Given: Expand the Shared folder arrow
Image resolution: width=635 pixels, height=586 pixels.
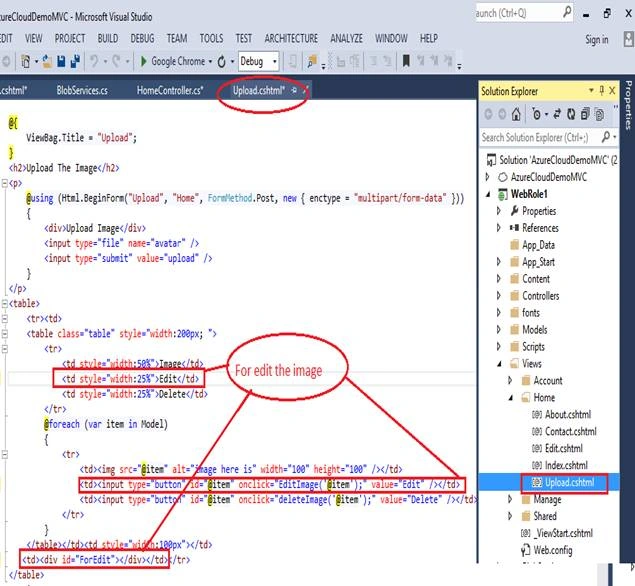Looking at the screenshot, I should click(x=510, y=516).
